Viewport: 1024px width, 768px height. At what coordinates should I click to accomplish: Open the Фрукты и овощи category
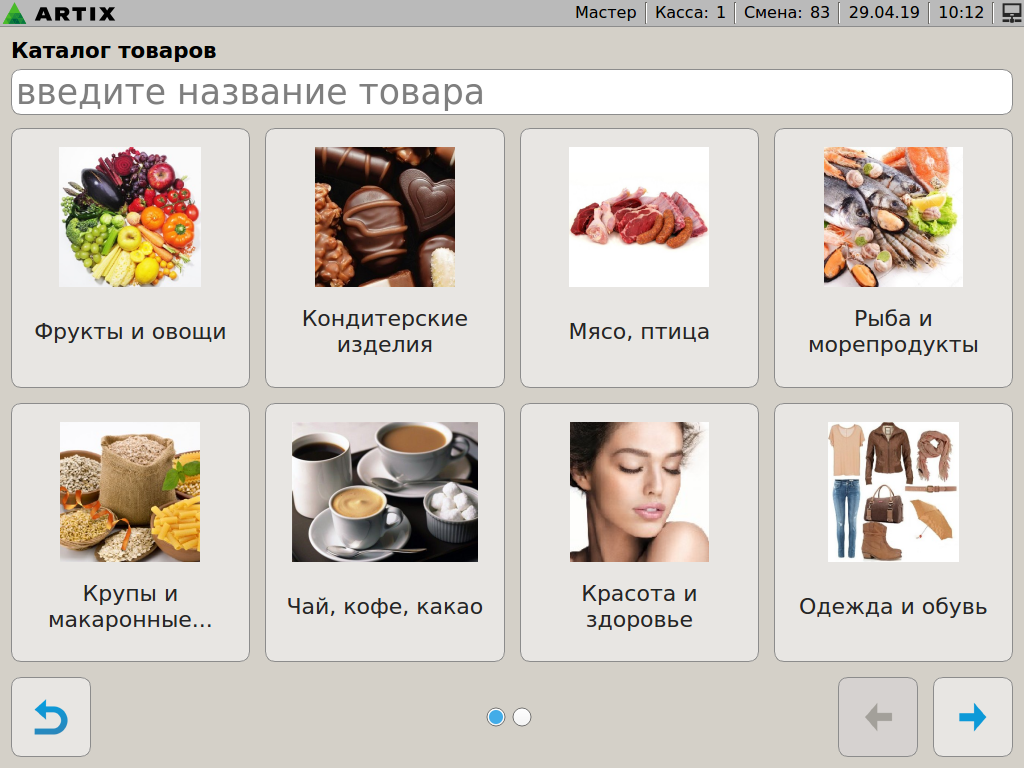point(131,258)
